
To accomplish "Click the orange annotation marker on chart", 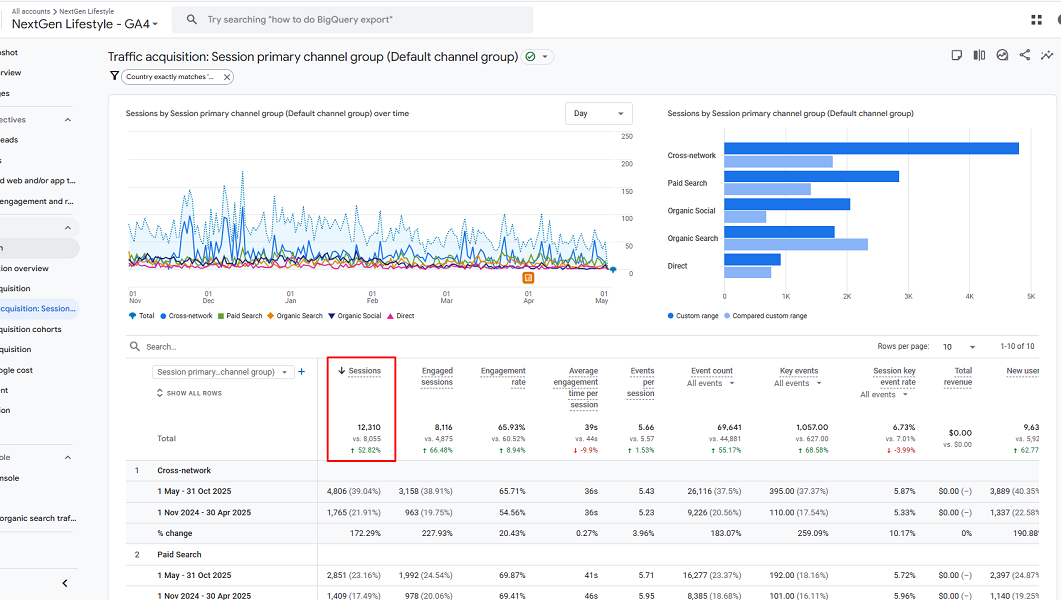I will (x=528, y=278).
